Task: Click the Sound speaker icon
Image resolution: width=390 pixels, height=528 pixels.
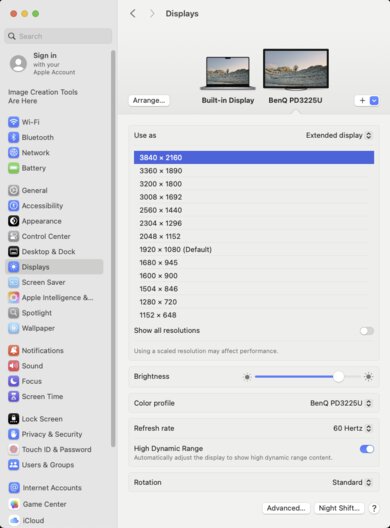Action: (13, 366)
